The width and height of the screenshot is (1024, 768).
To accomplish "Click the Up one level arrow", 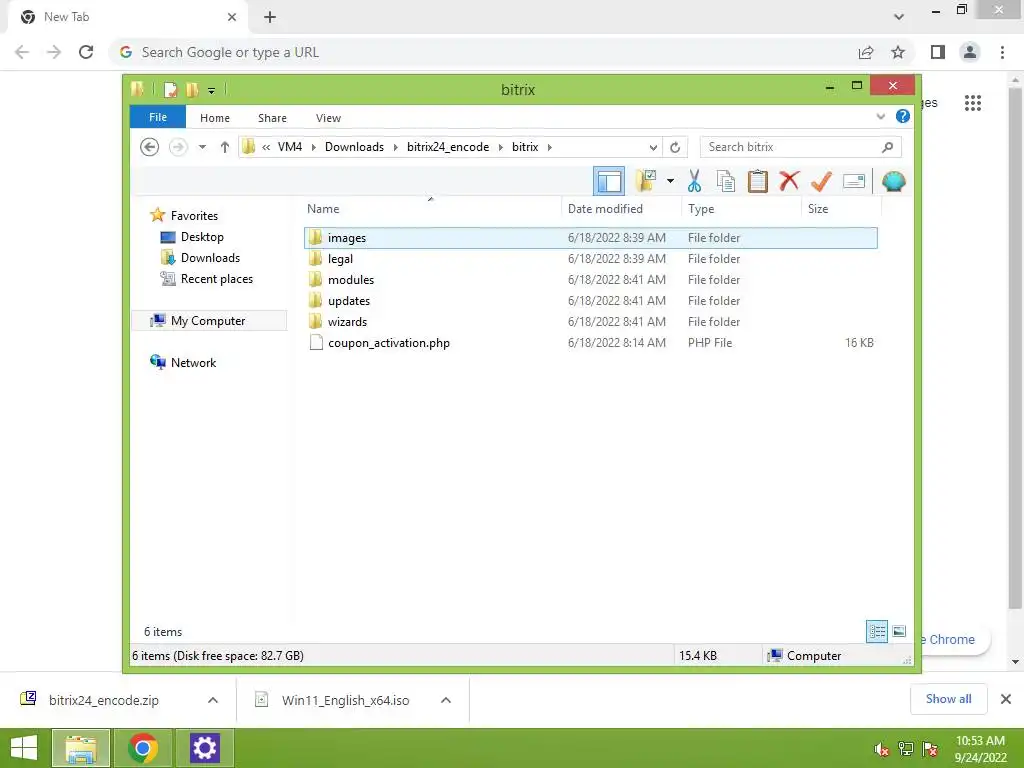I will [225, 147].
